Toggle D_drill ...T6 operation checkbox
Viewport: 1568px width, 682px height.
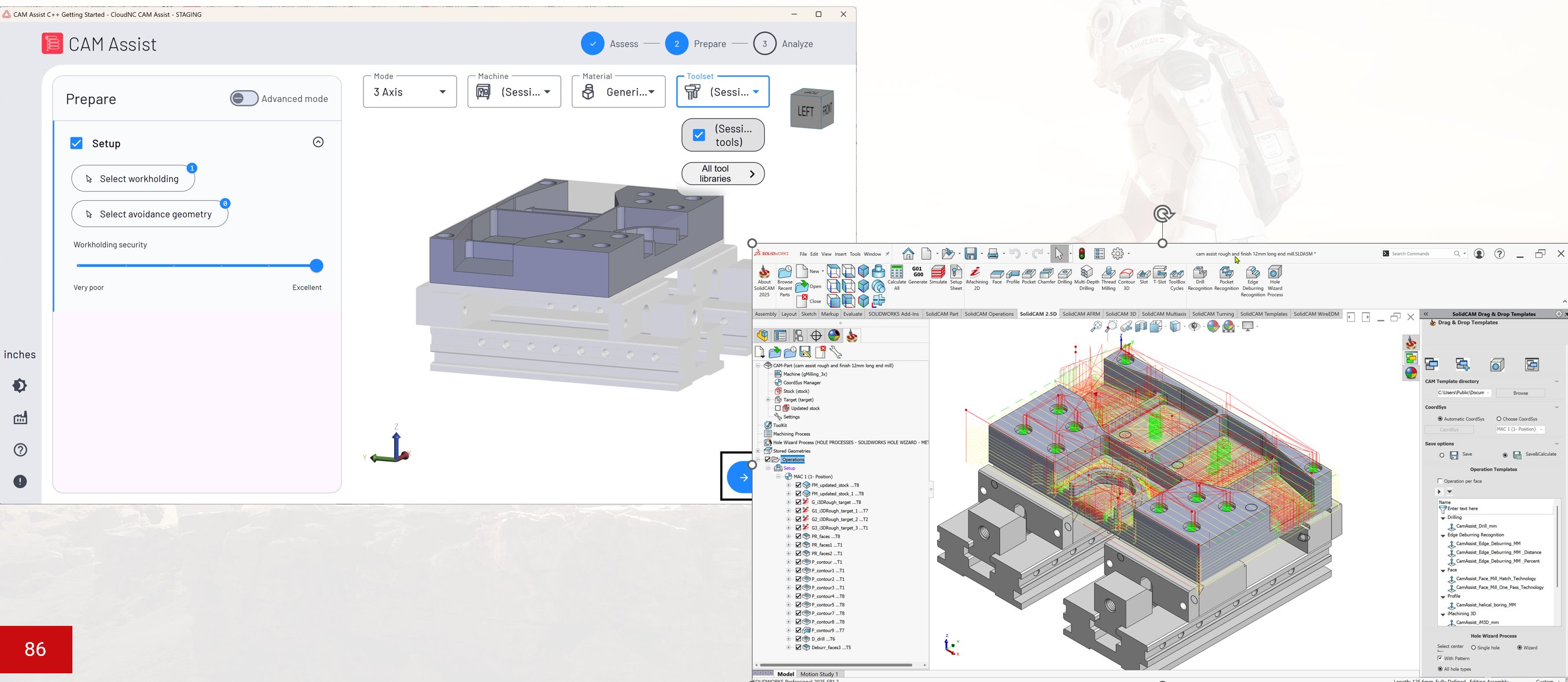798,639
